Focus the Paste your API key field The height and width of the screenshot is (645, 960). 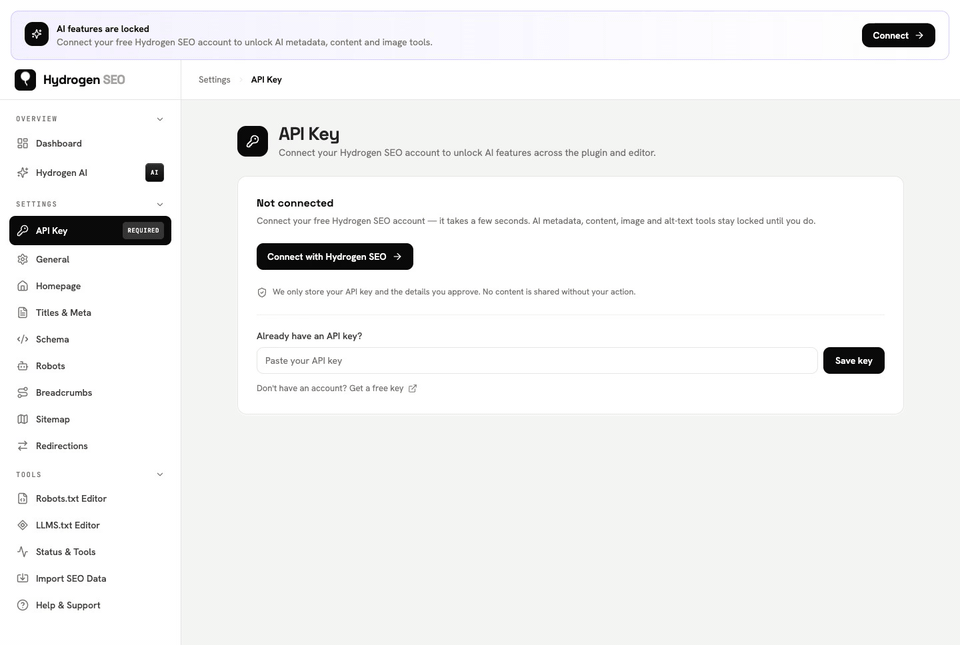(x=537, y=360)
